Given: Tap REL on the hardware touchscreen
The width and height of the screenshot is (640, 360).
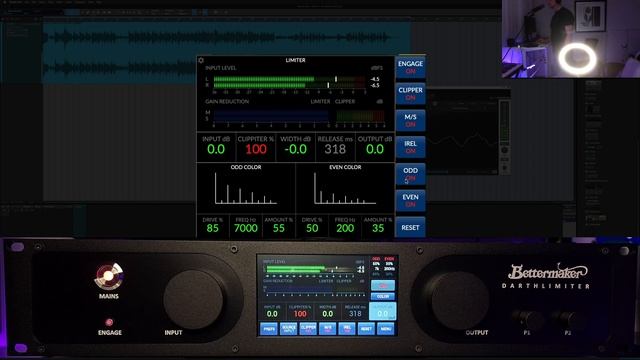Looking at the screenshot, I should tap(347, 329).
